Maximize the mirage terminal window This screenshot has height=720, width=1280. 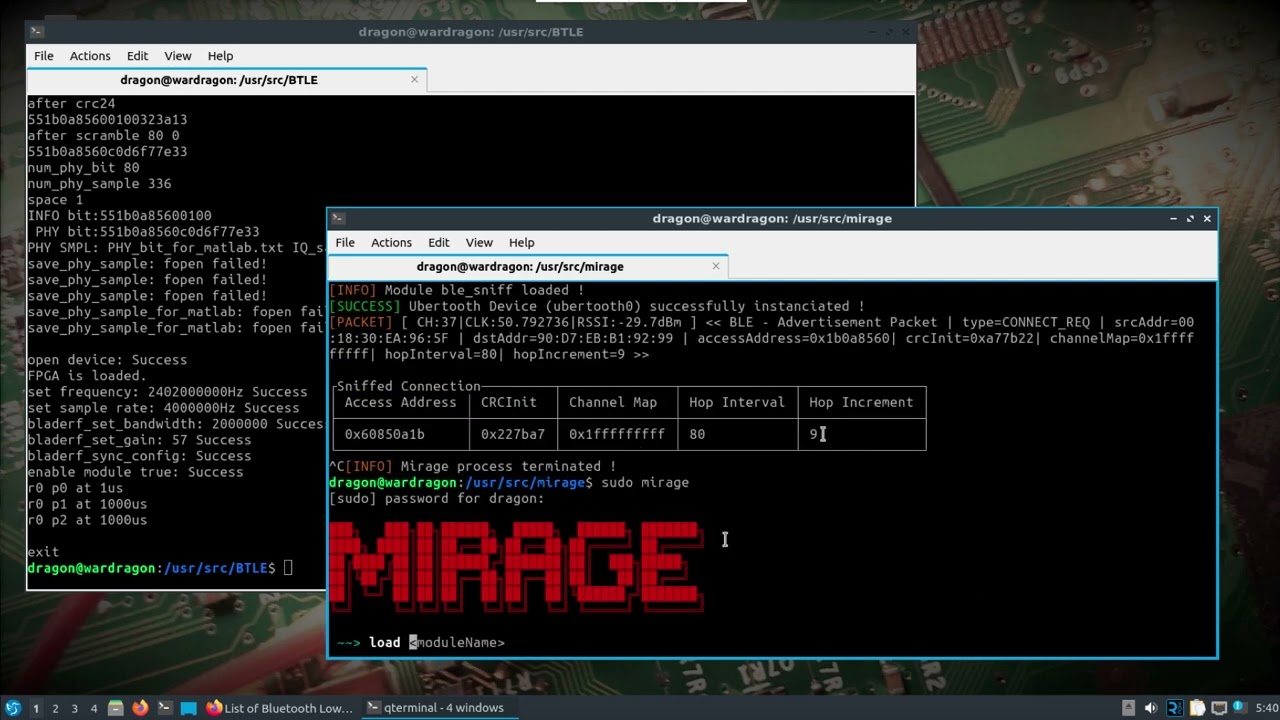(x=1190, y=218)
